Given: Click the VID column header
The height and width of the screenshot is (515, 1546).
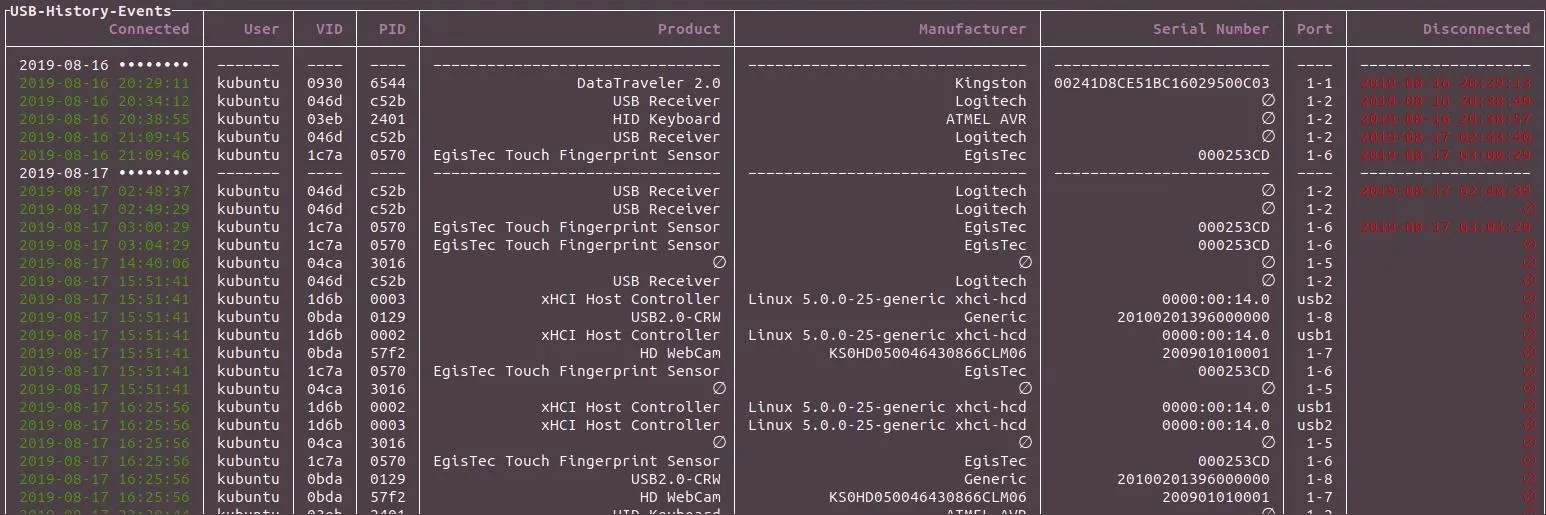Looking at the screenshot, I should point(329,29).
